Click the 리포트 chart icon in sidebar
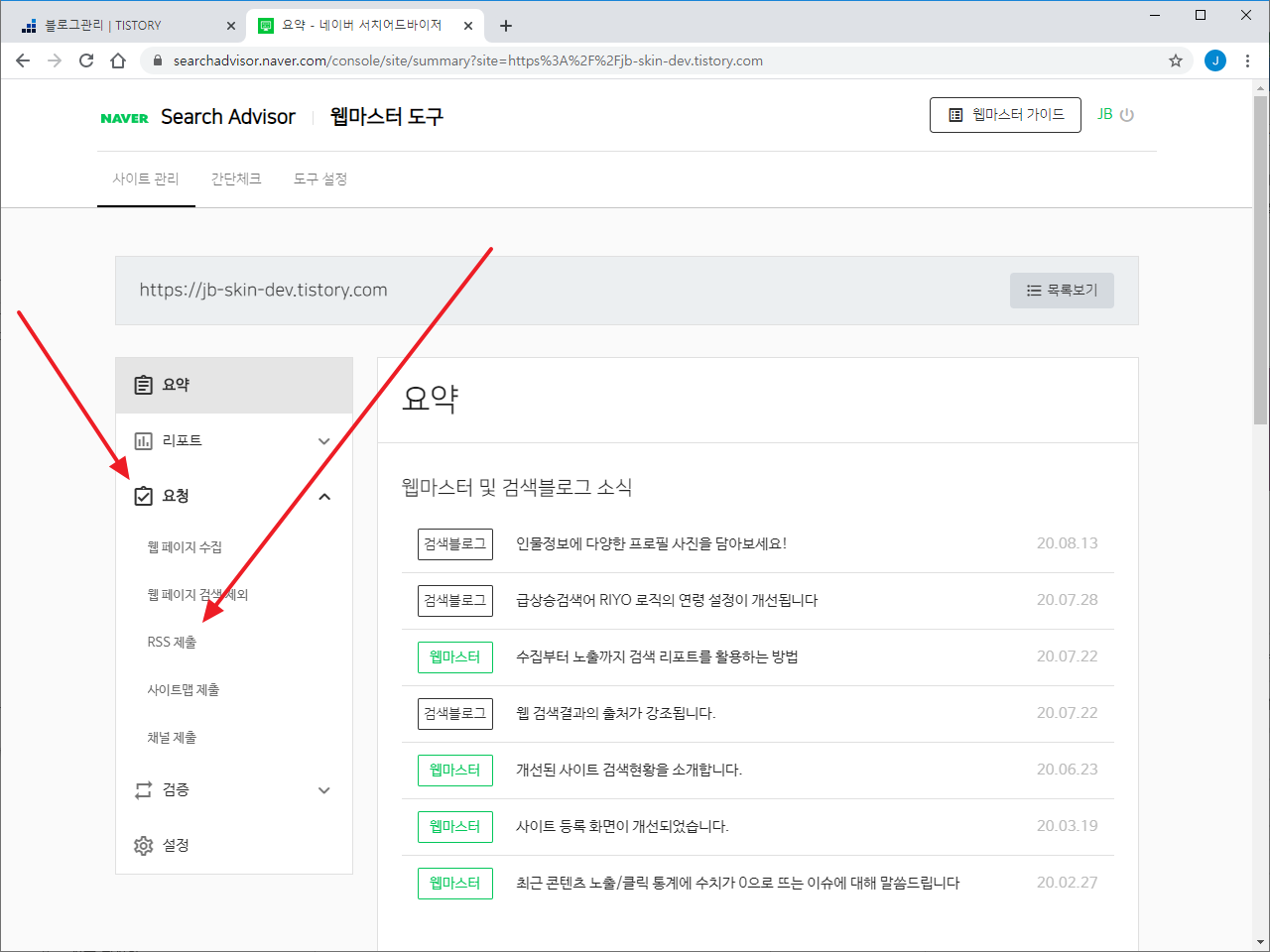Viewport: 1270px width, 952px height. [144, 440]
